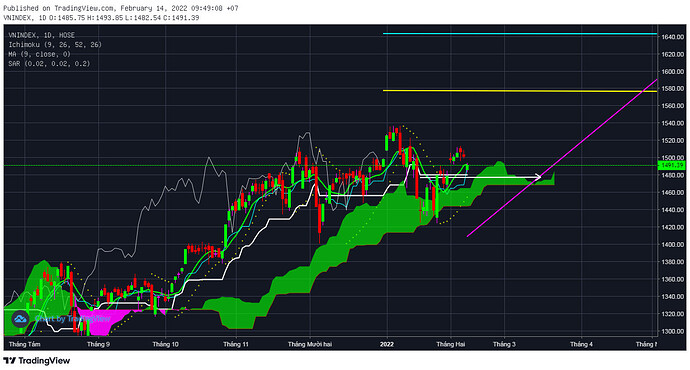Click the Tháng Tám time axis label
Viewport: 690px width, 370px height.
pyautogui.click(x=25, y=344)
